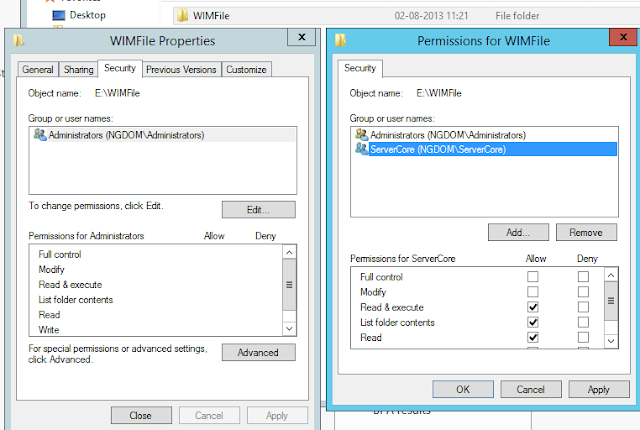Click scroll down arrow in Properties permissions list

pyautogui.click(x=289, y=328)
